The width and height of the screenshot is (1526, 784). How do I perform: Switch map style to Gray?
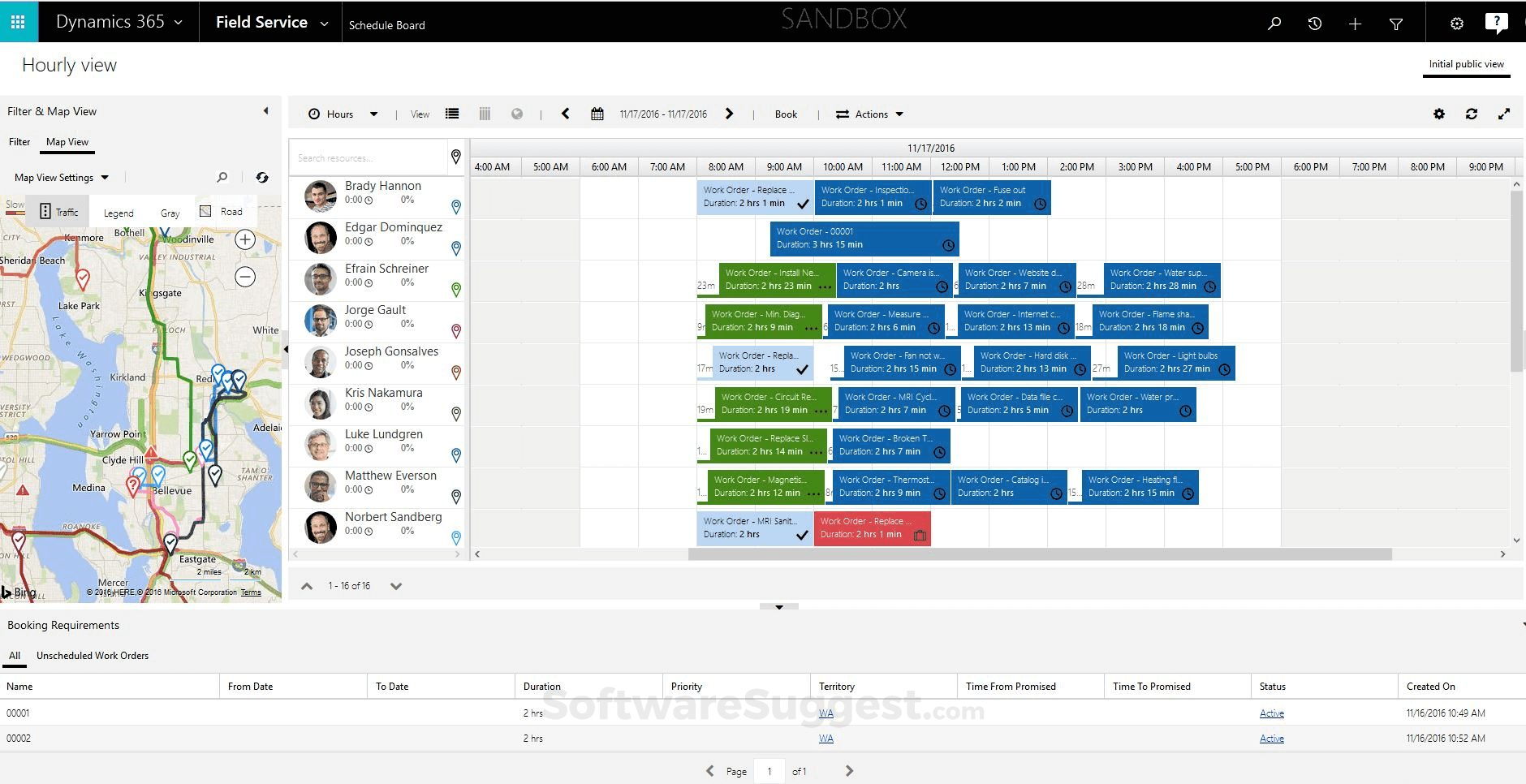pyautogui.click(x=170, y=212)
